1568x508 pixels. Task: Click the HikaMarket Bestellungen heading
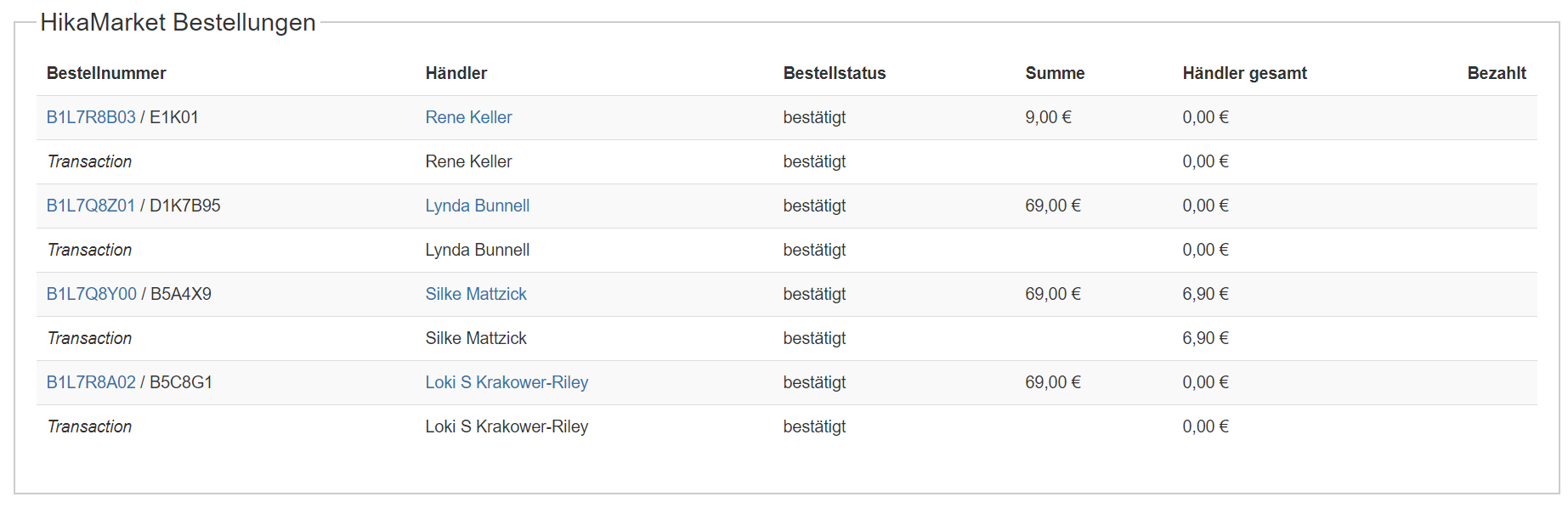(x=178, y=22)
